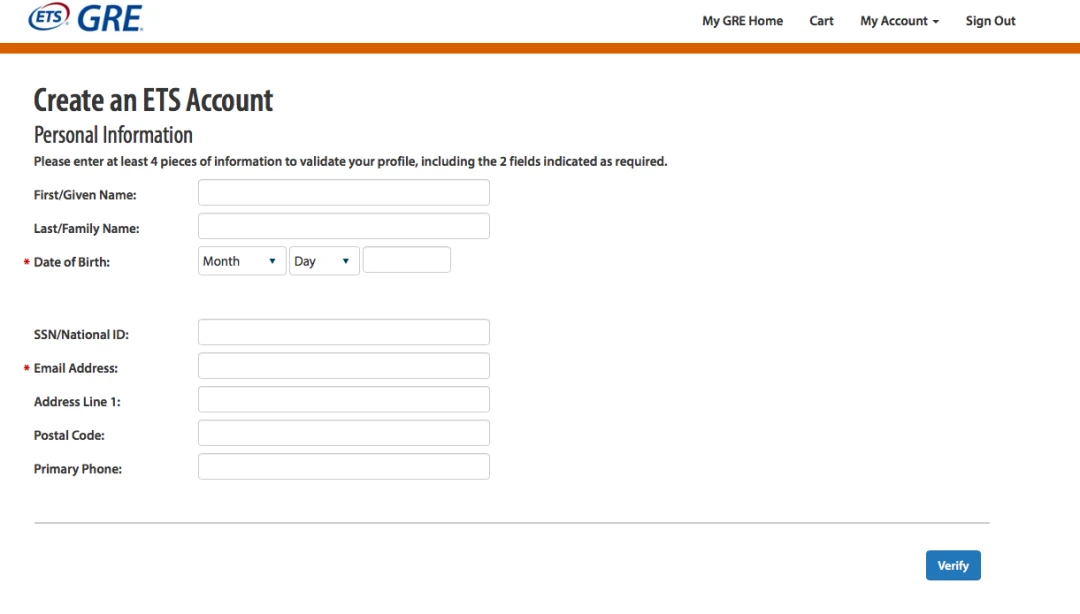Screen dimensions: 1080x614
Task: Click the Sign Out link
Action: (990, 21)
